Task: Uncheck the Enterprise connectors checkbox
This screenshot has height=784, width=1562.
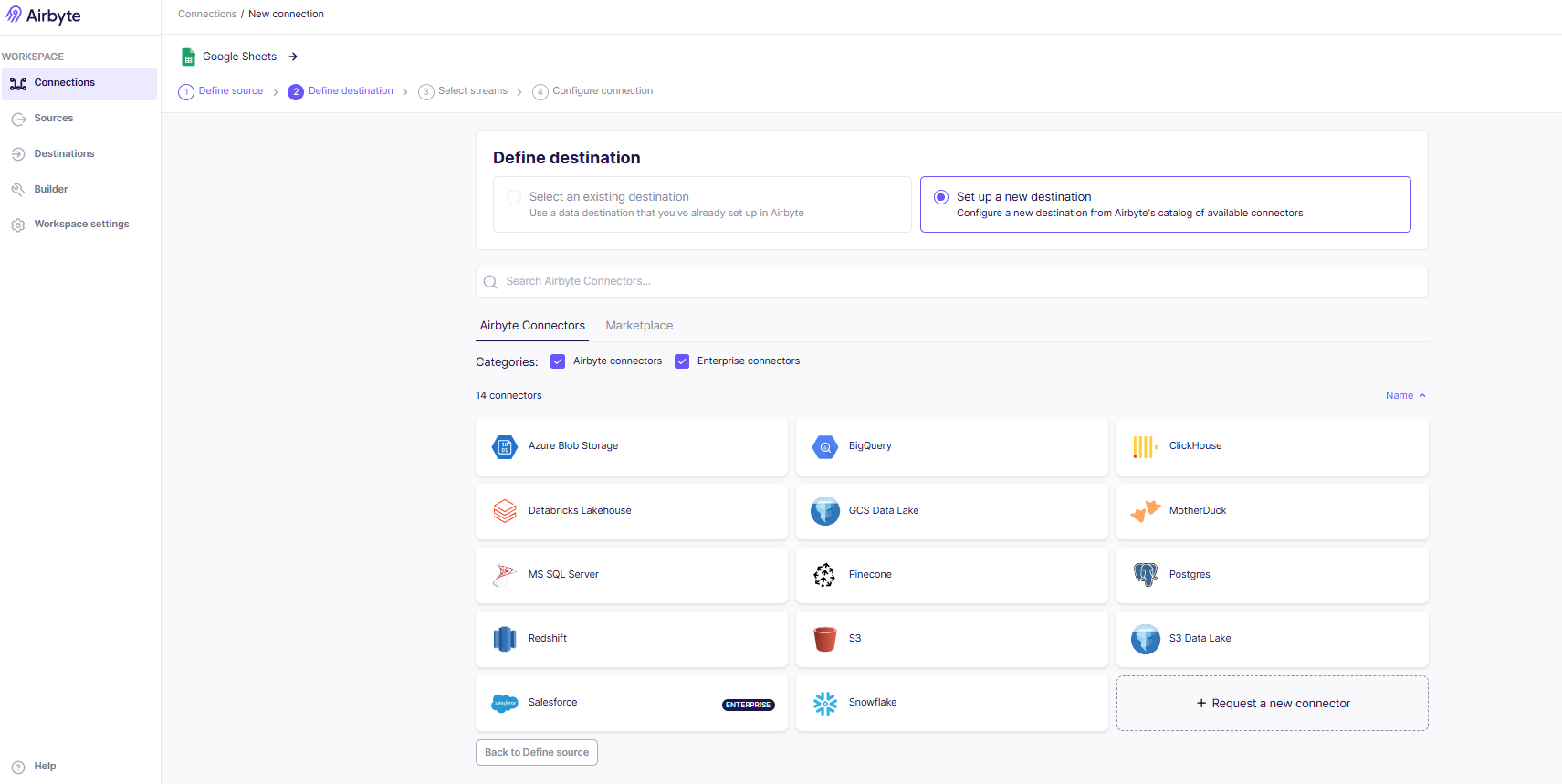Action: 682,361
